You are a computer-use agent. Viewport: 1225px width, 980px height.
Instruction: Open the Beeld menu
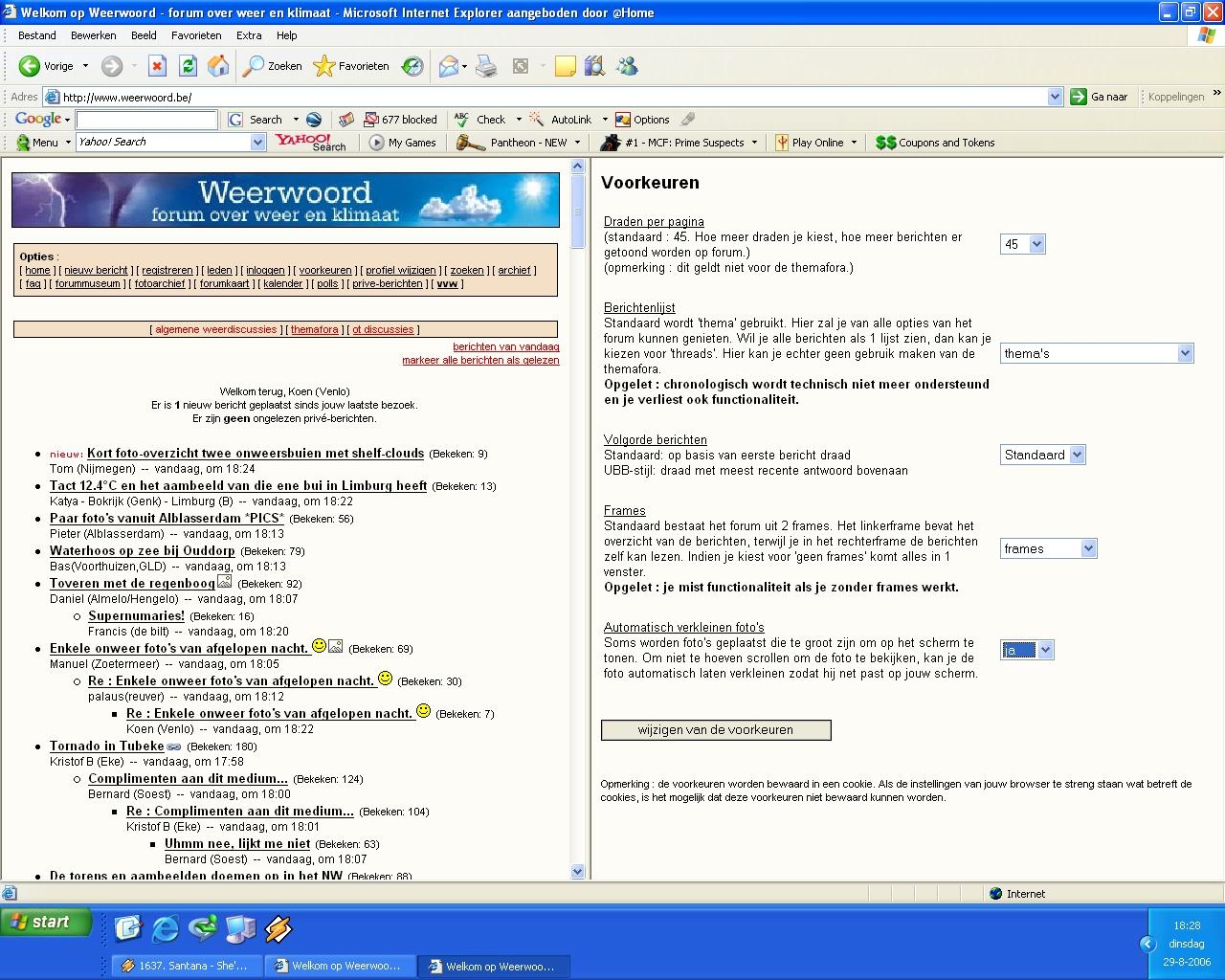click(145, 35)
